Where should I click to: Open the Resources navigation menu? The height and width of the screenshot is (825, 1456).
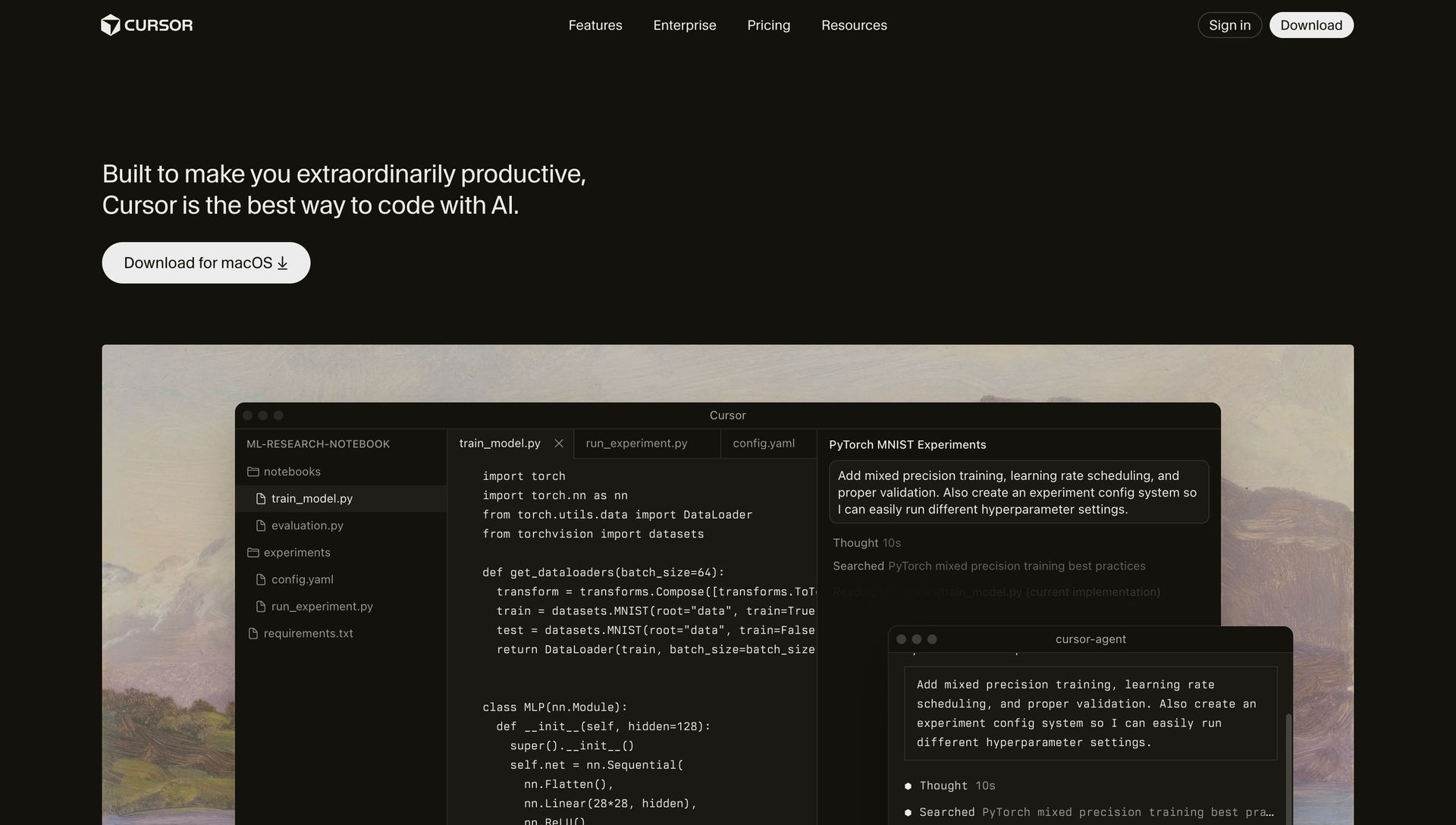(x=854, y=25)
